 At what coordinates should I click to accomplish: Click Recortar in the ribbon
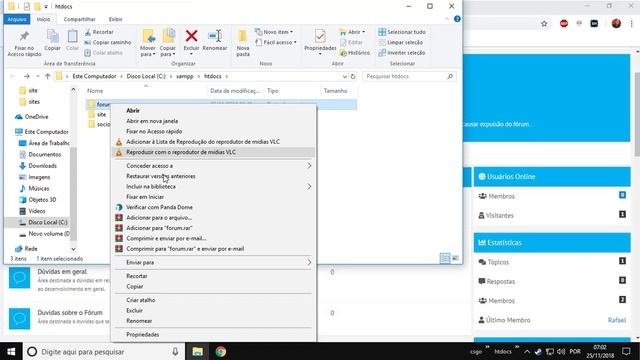99,32
